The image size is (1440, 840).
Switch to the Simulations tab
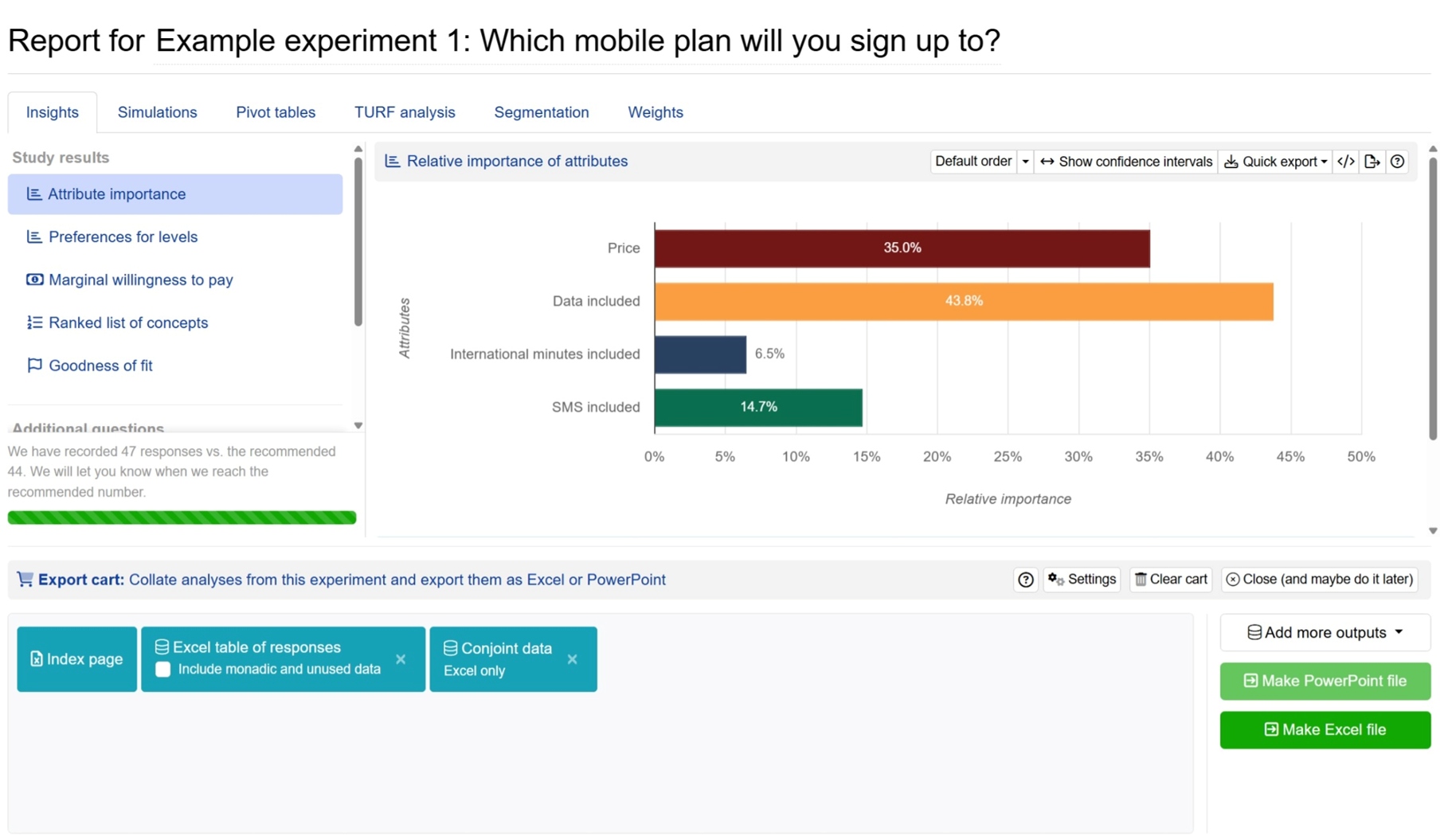tap(157, 112)
